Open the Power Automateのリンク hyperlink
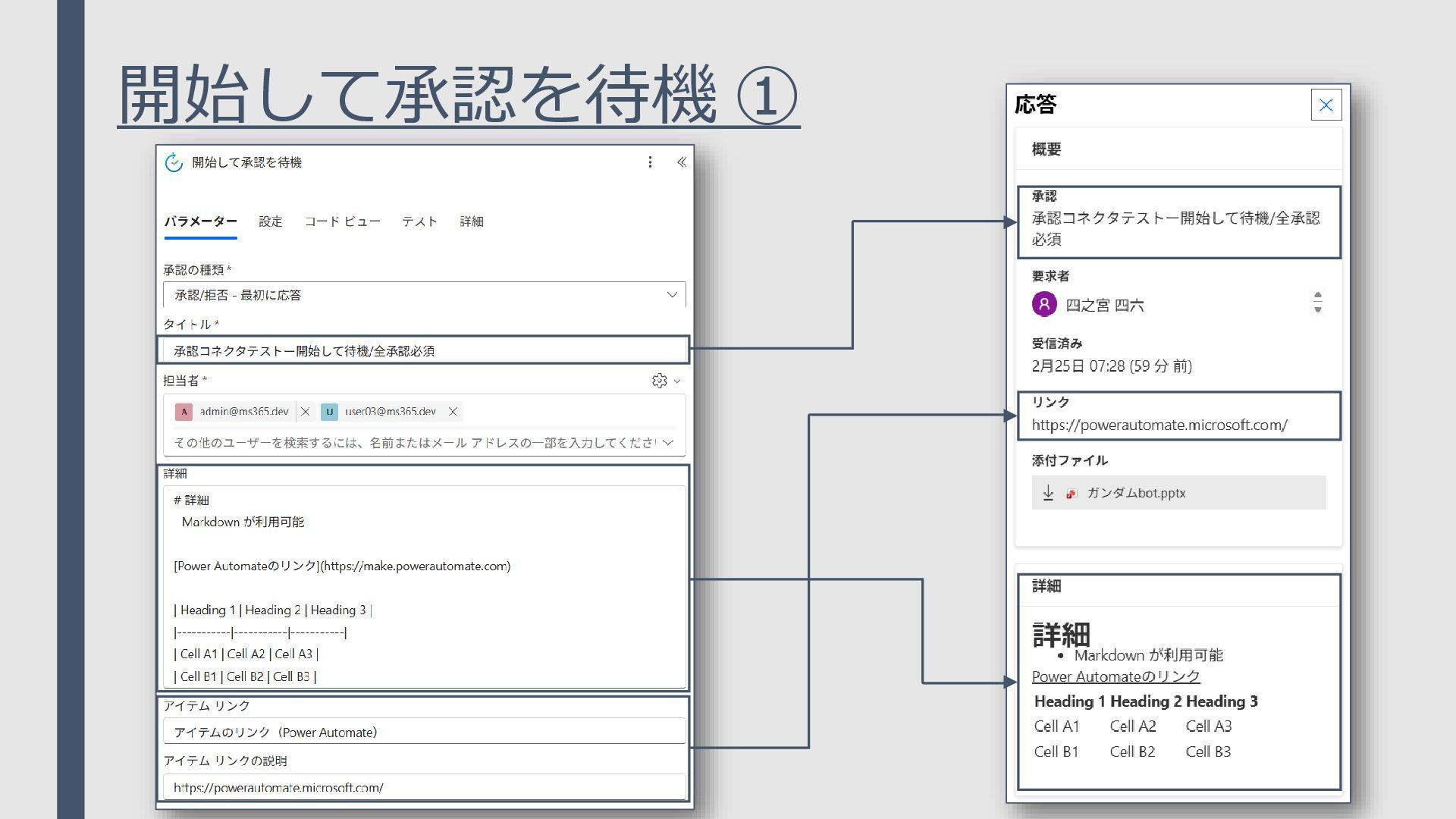The width and height of the screenshot is (1456, 819). (x=1116, y=676)
